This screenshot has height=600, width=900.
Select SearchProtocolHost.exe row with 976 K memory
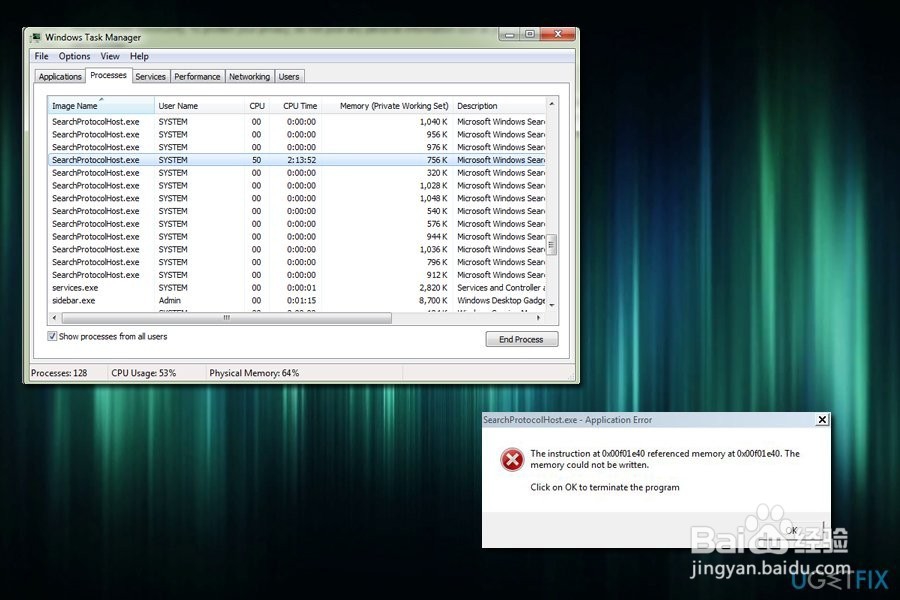297,147
